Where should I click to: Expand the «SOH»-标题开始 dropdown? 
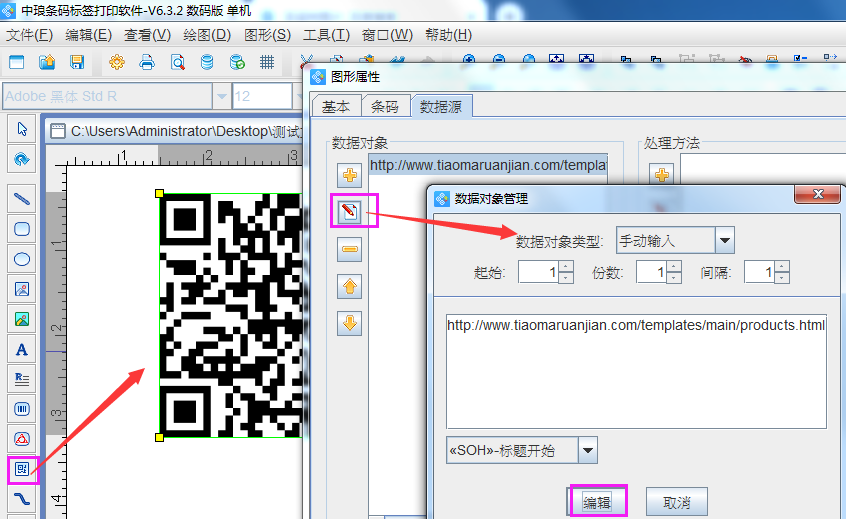click(x=588, y=450)
